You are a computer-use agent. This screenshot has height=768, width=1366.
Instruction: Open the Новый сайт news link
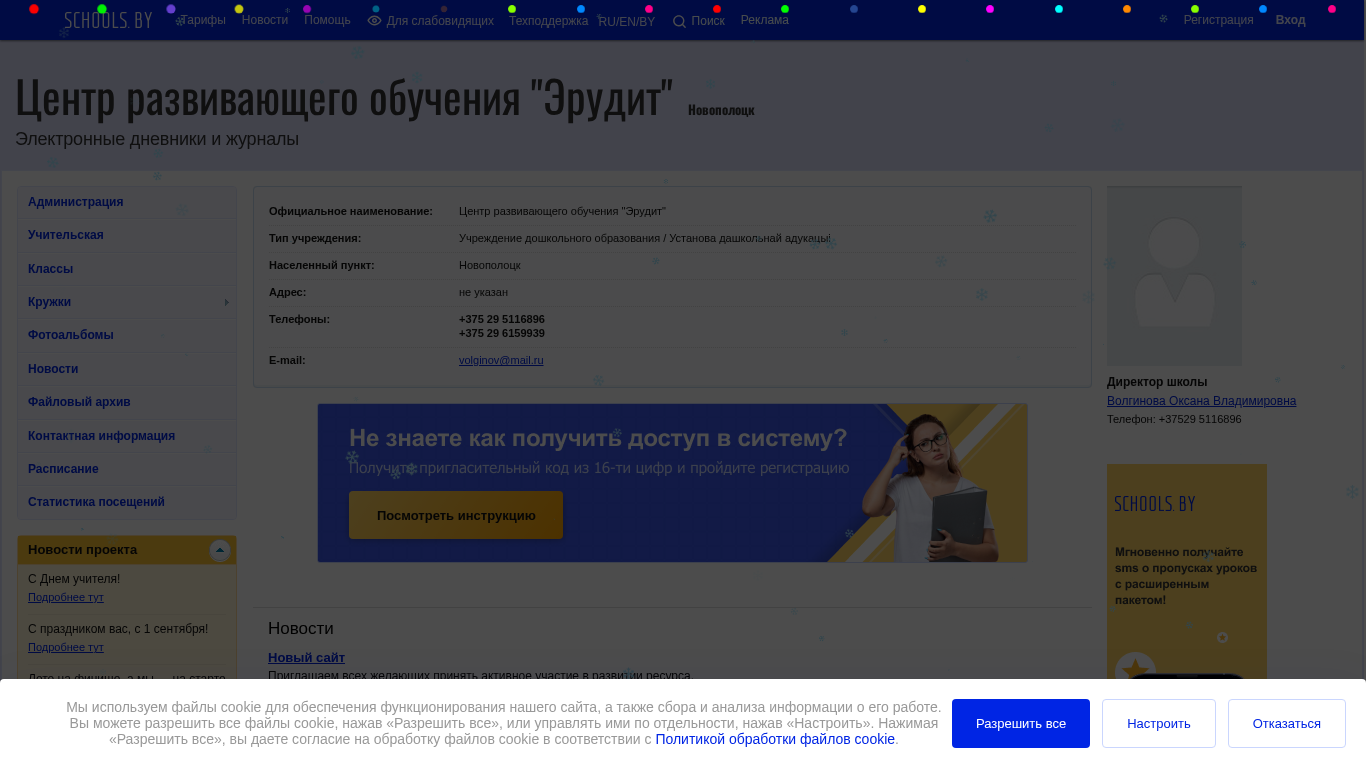(x=306, y=657)
